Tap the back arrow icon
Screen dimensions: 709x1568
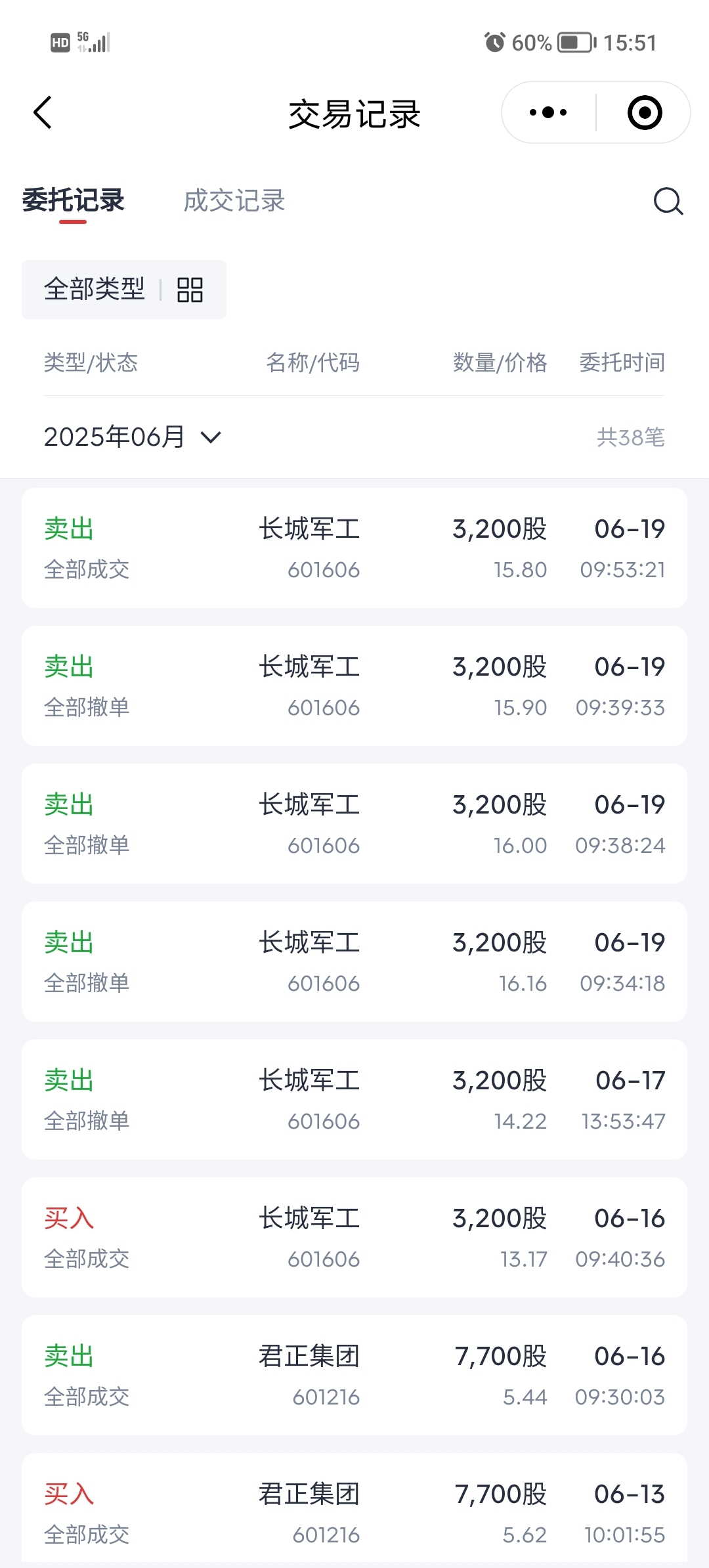[x=43, y=112]
